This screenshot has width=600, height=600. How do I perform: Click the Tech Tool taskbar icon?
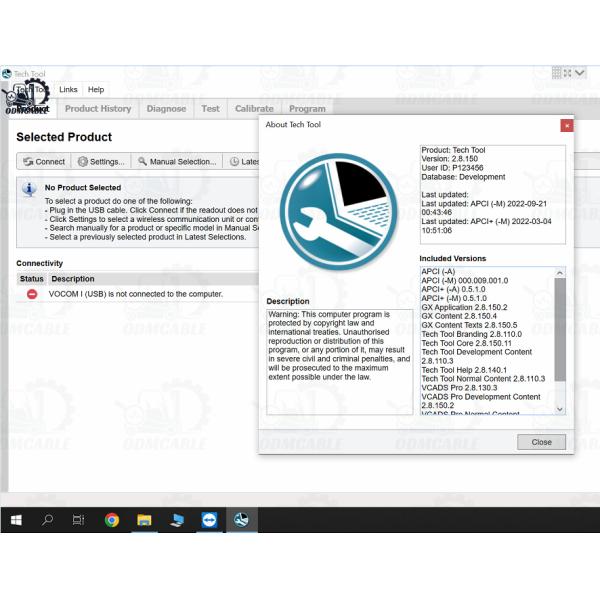point(241,520)
